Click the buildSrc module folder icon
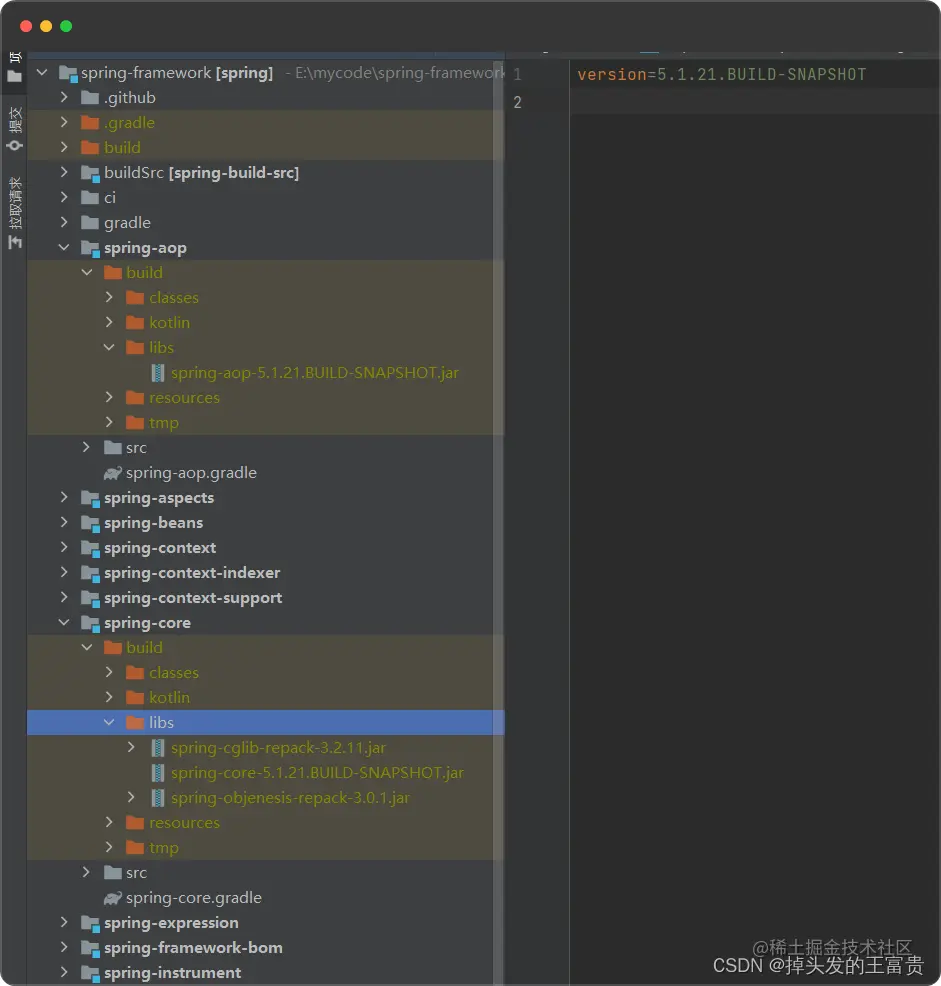The image size is (941, 986). 91,173
